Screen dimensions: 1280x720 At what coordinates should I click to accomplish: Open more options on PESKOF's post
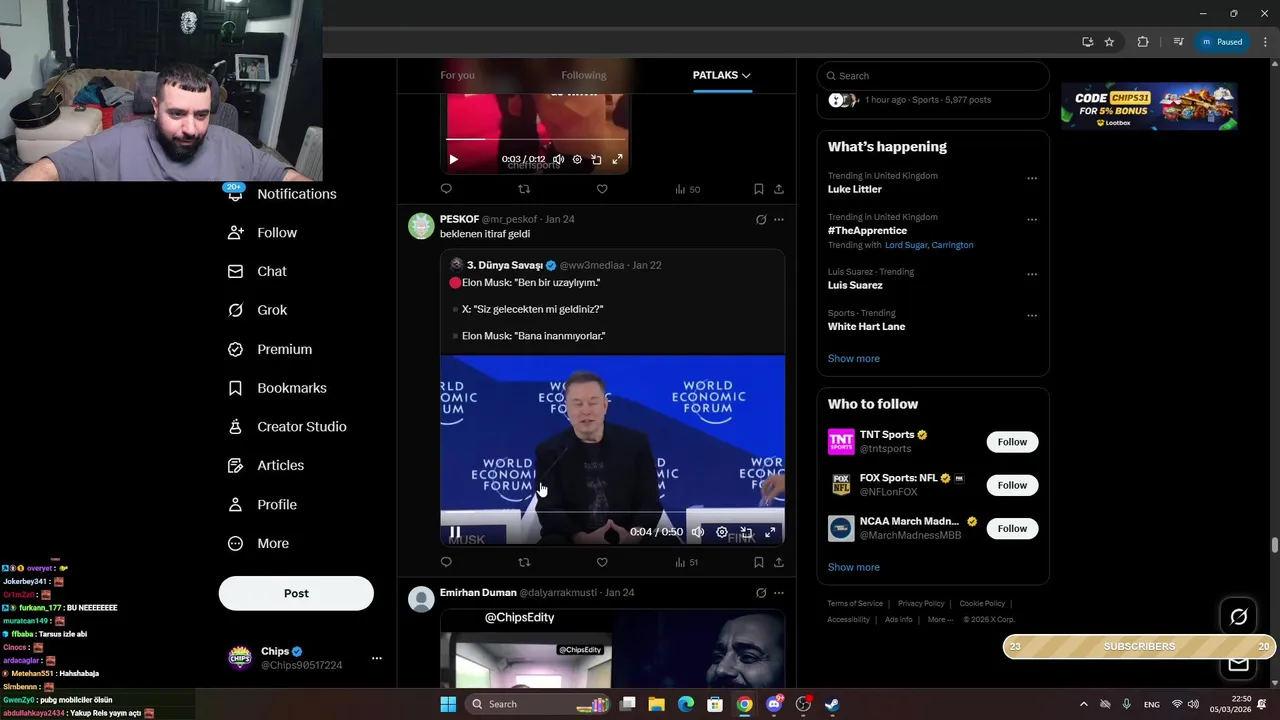779,219
